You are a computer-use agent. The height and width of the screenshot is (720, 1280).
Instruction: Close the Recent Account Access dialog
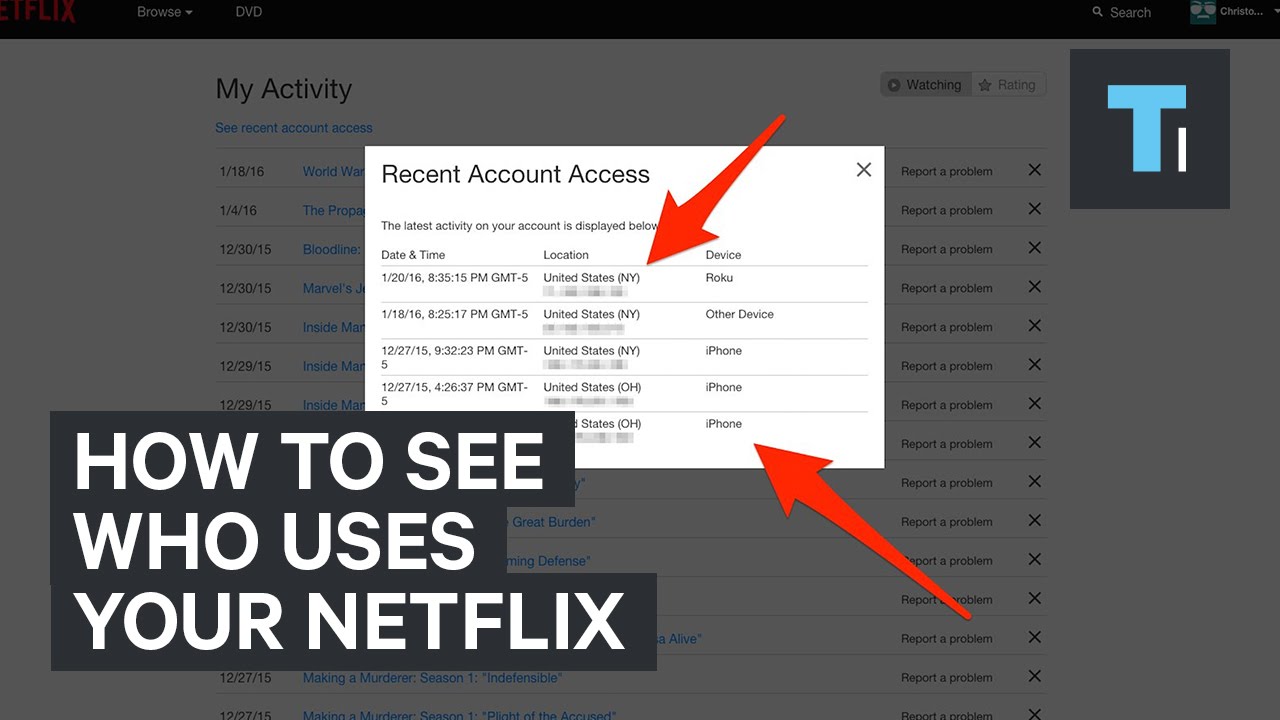864,170
